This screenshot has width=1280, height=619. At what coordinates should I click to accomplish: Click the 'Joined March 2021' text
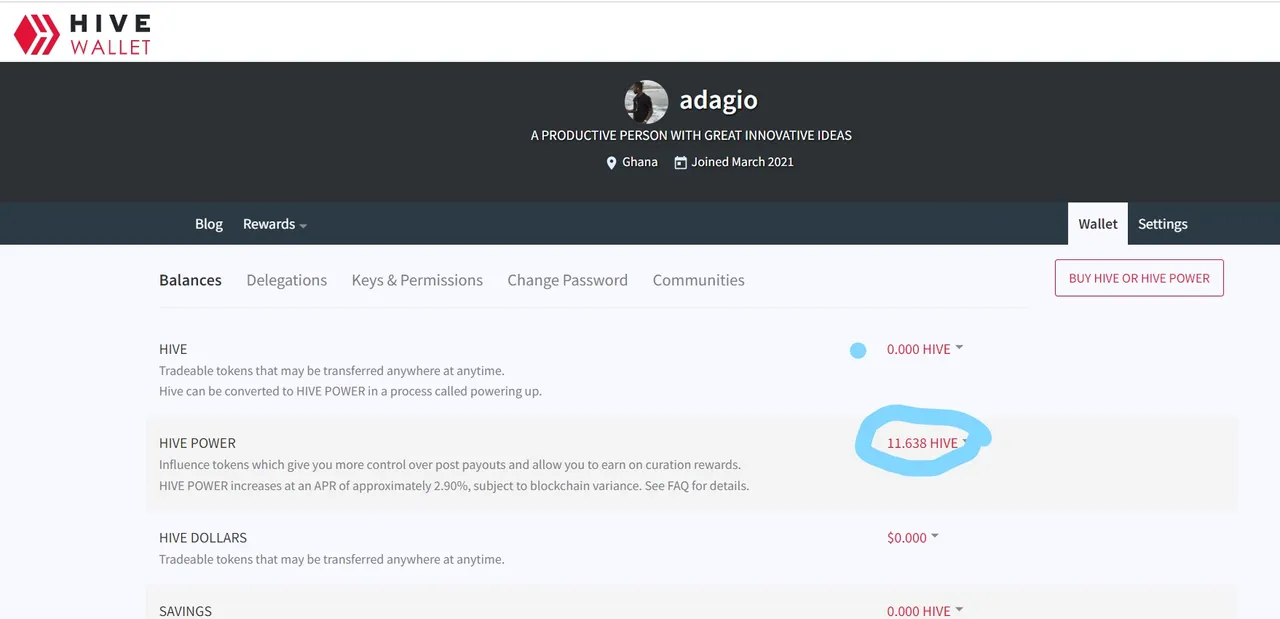point(742,162)
